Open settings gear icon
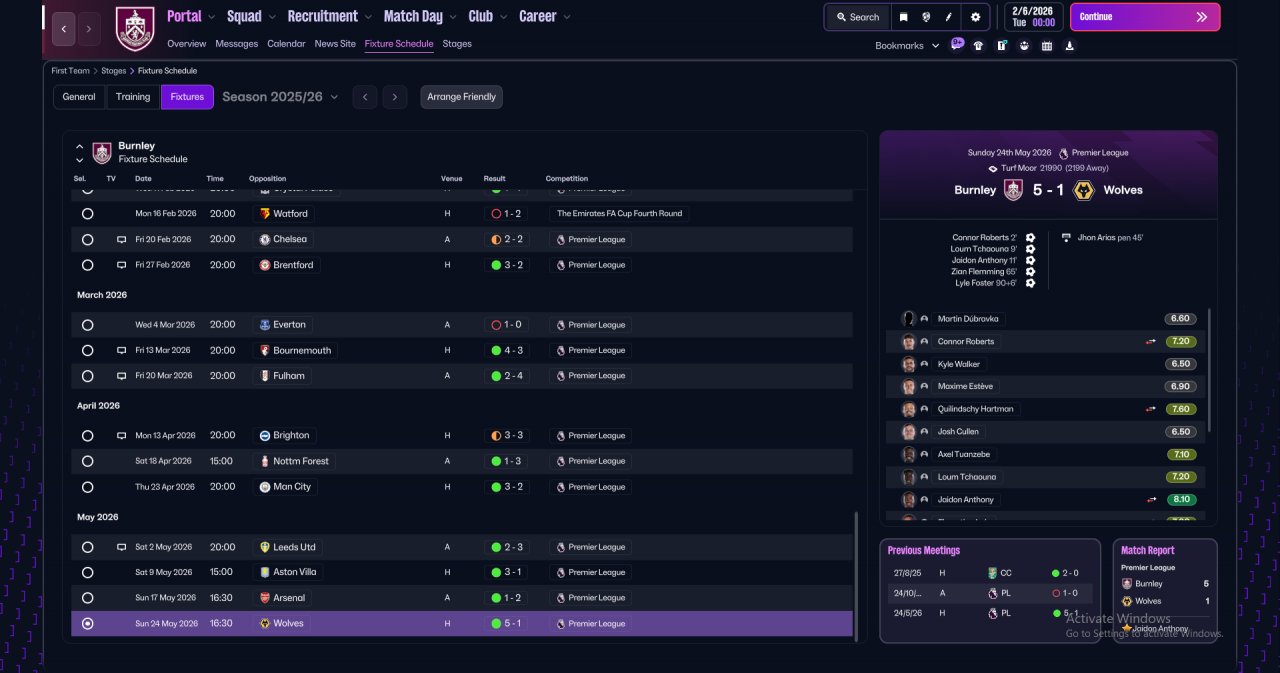The height and width of the screenshot is (673, 1280). pos(975,17)
